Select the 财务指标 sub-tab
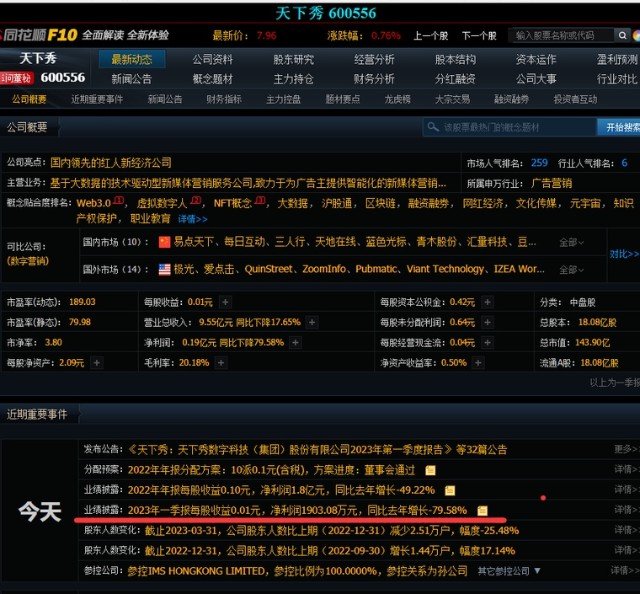Image resolution: width=640 pixels, height=594 pixels. coord(223,99)
